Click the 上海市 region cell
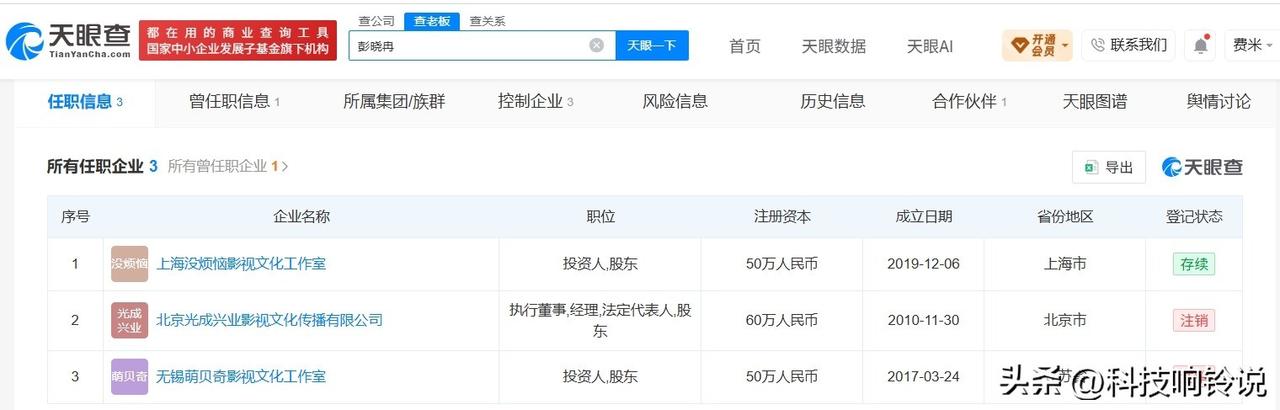This screenshot has width=1280, height=410. pos(1065,264)
